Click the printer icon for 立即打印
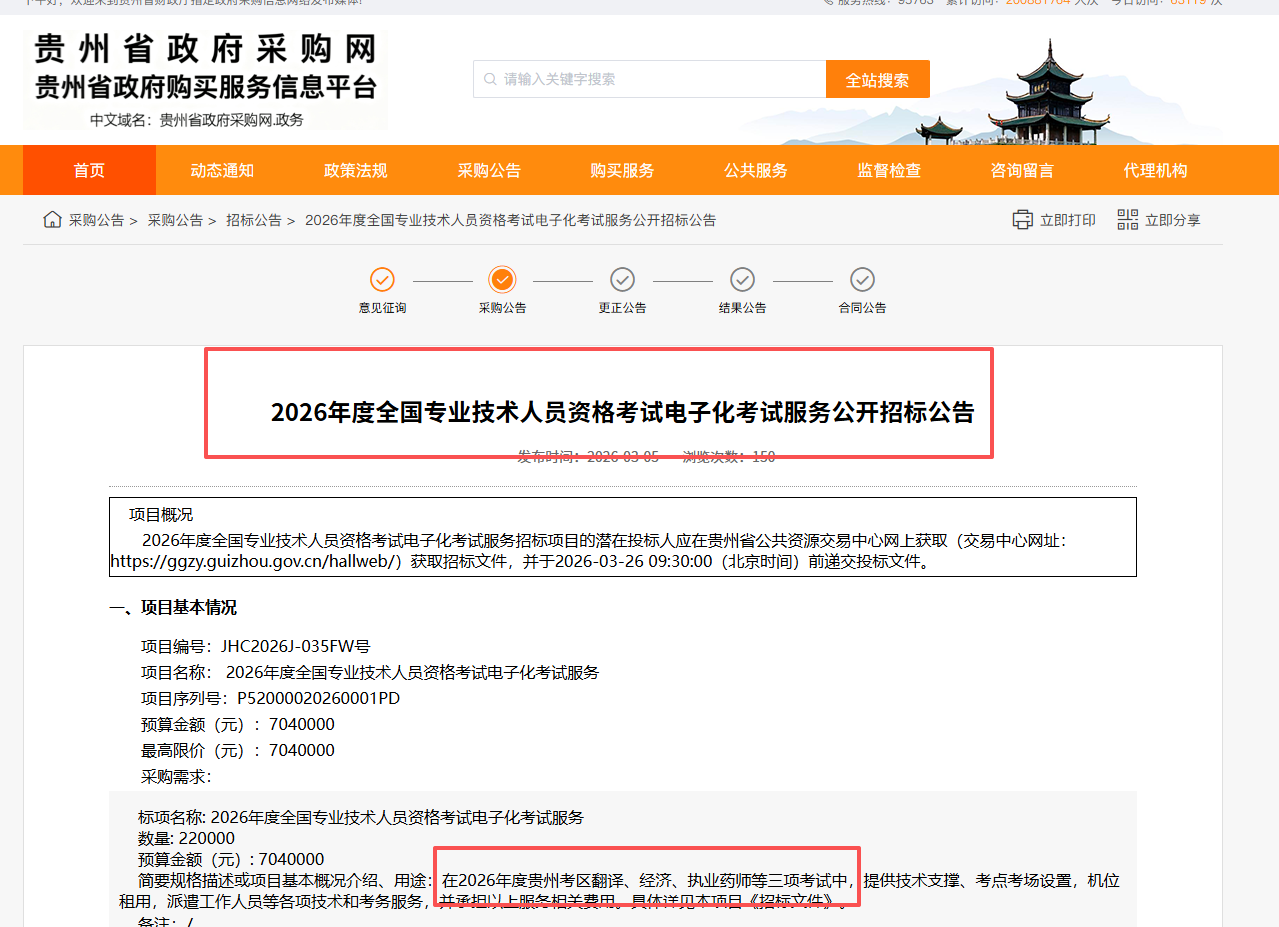 coord(1022,220)
